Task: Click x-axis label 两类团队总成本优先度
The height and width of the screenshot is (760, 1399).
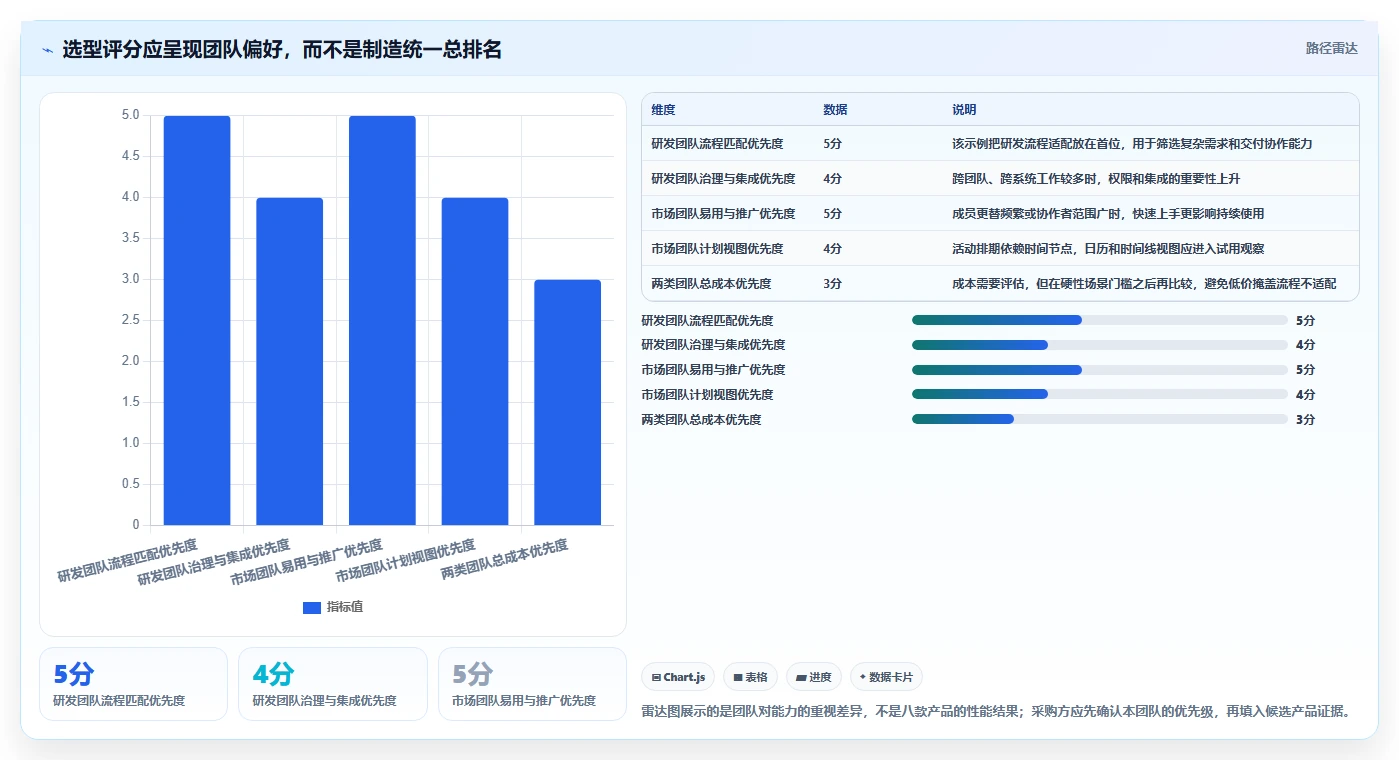Action: click(x=505, y=561)
